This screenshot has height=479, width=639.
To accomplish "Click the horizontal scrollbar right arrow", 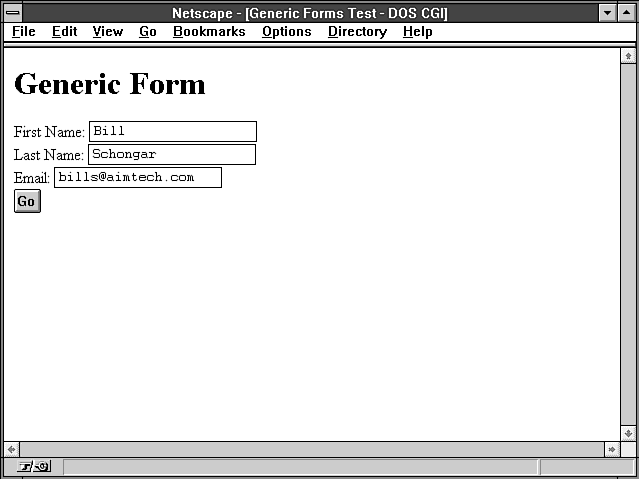I will (612, 449).
